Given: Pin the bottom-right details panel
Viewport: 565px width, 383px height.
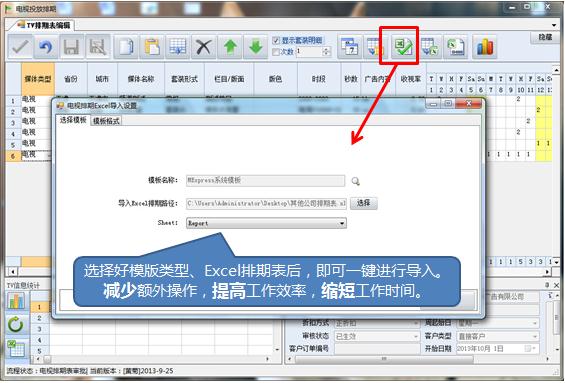Looking at the screenshot, I should pos(547,285).
